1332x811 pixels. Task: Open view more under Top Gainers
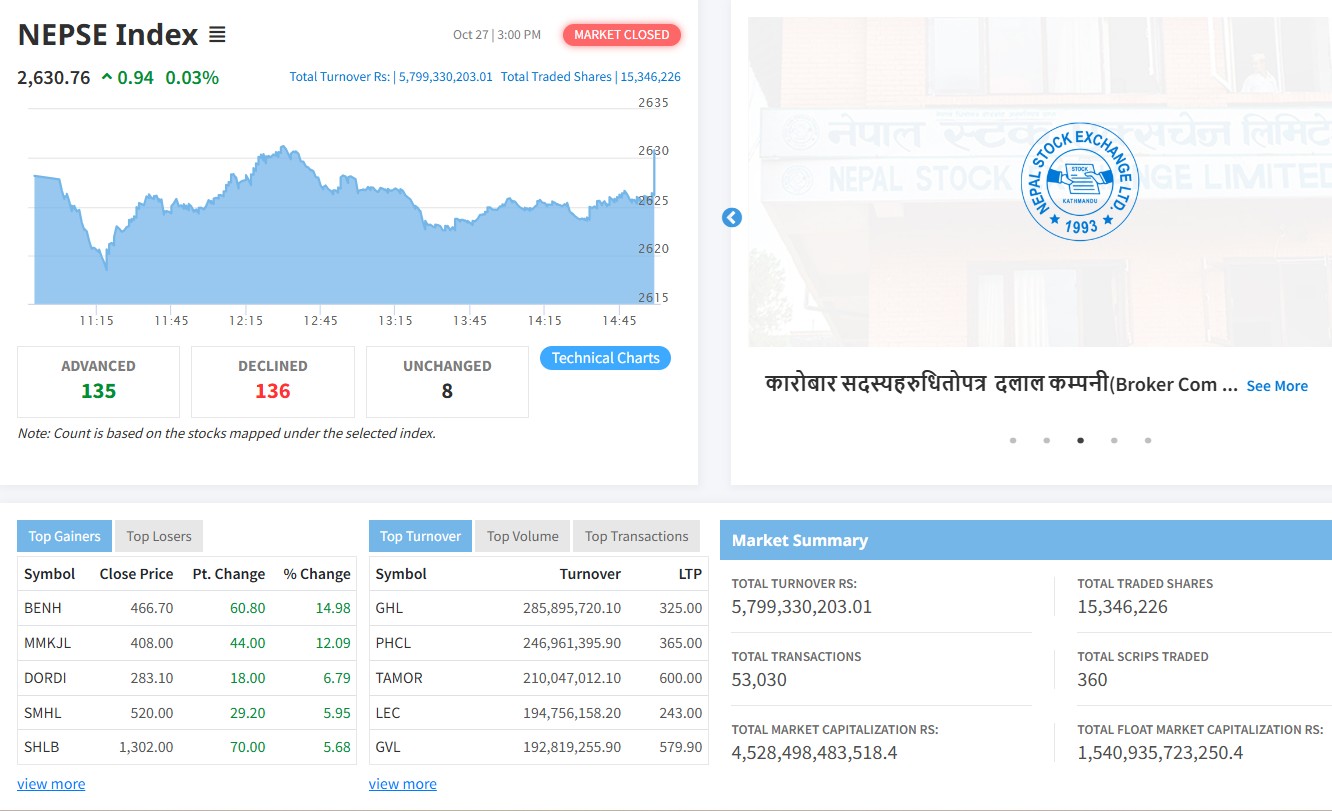(x=51, y=784)
